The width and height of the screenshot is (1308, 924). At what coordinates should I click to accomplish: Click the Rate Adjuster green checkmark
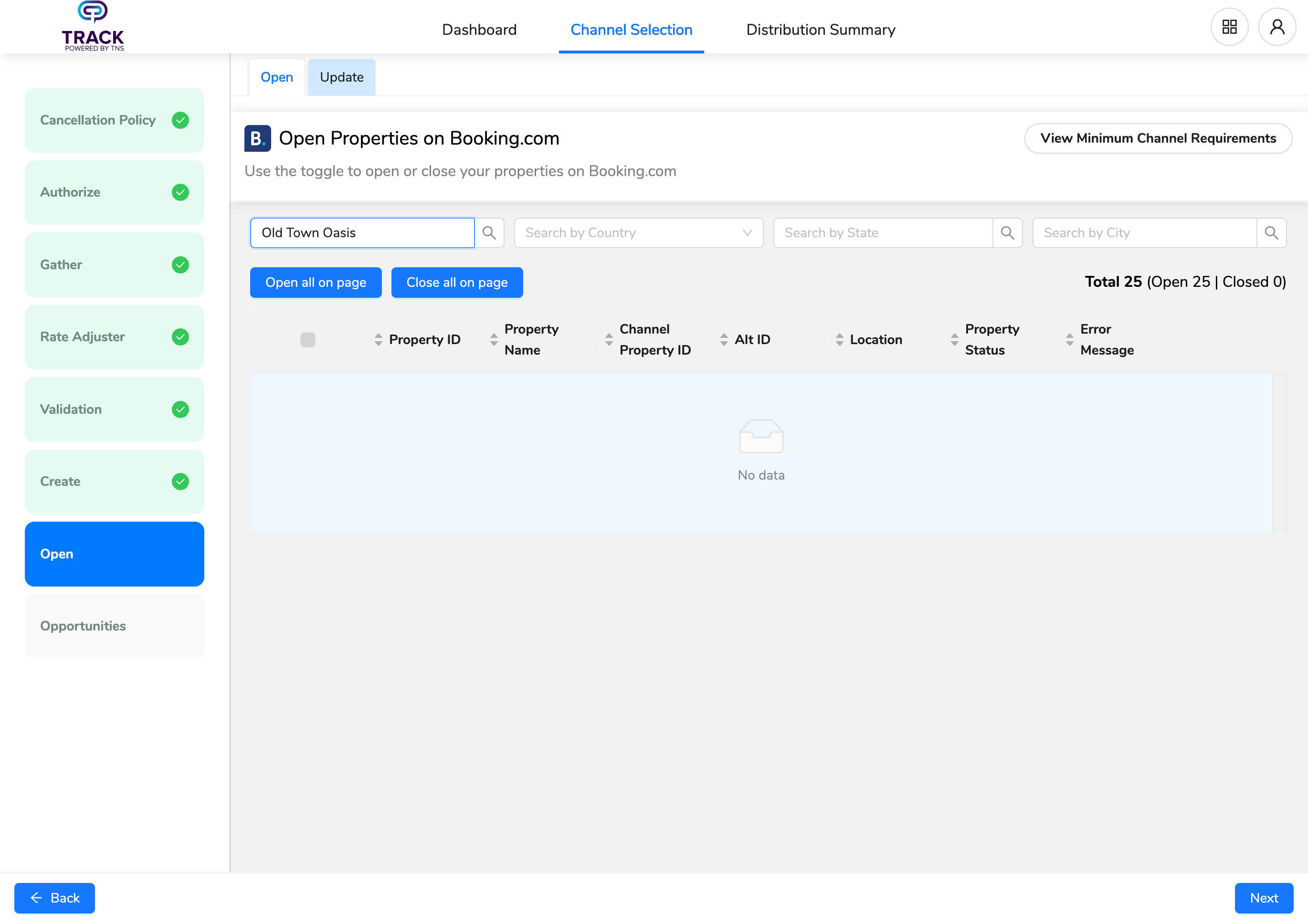(180, 336)
